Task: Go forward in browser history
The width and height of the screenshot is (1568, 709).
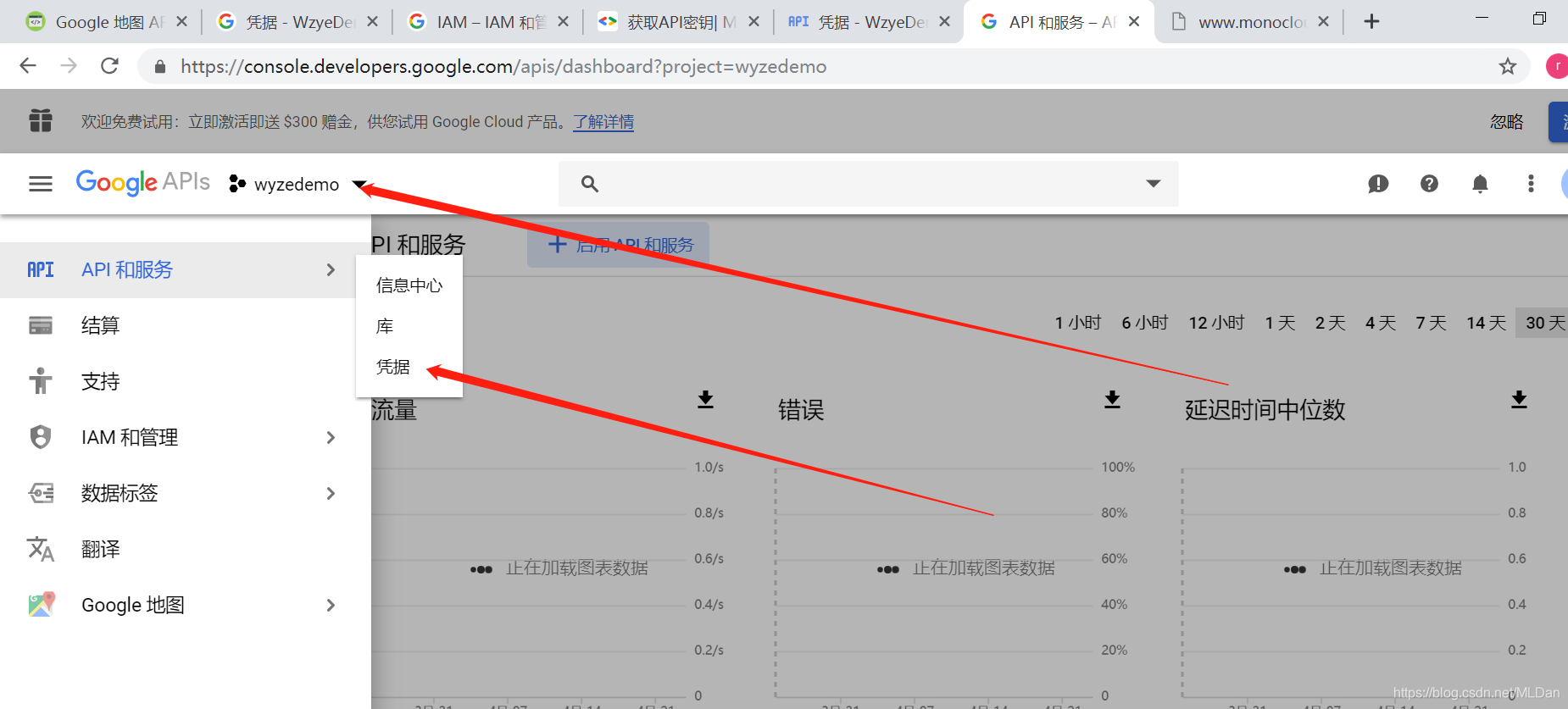Action: tap(69, 66)
